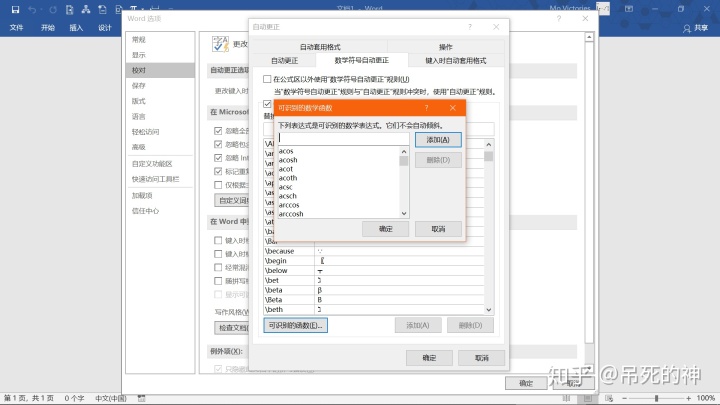Viewport: 720px width, 405px height.
Task: Open the 设计 ribbon tab
Action: click(105, 28)
